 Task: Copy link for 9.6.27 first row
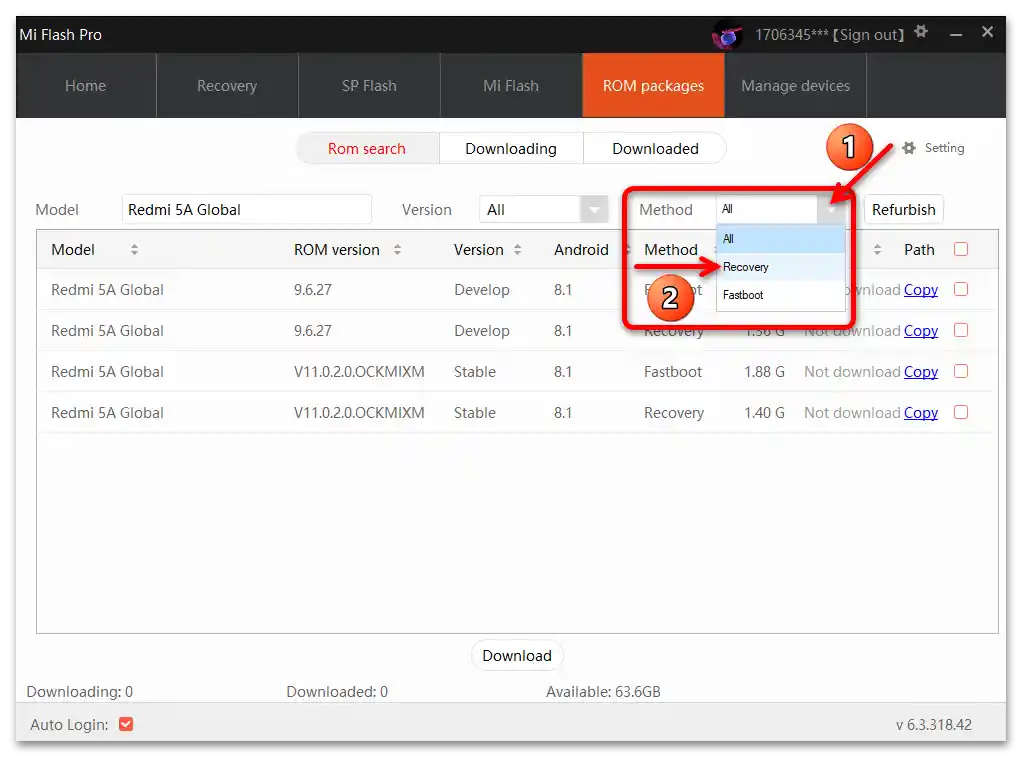pyautogui.click(x=920, y=289)
